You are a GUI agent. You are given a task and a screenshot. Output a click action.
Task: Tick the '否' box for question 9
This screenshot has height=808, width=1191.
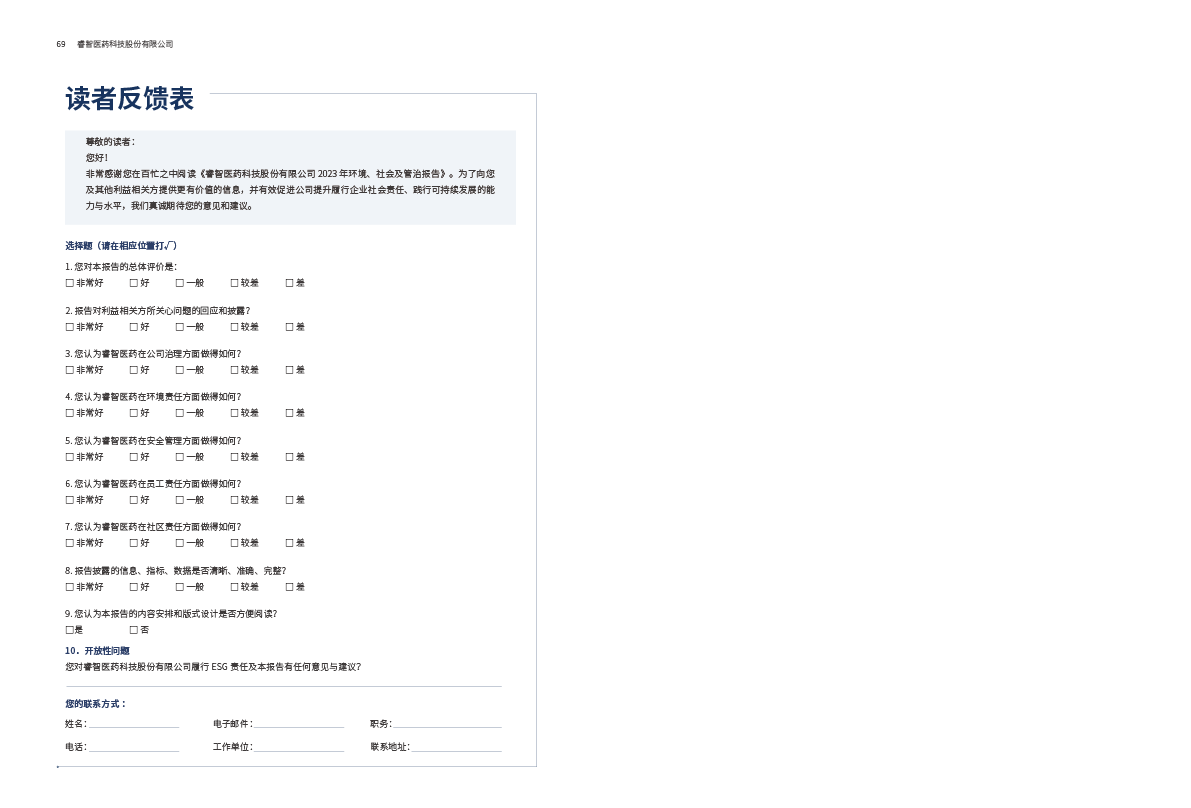pyautogui.click(x=133, y=630)
